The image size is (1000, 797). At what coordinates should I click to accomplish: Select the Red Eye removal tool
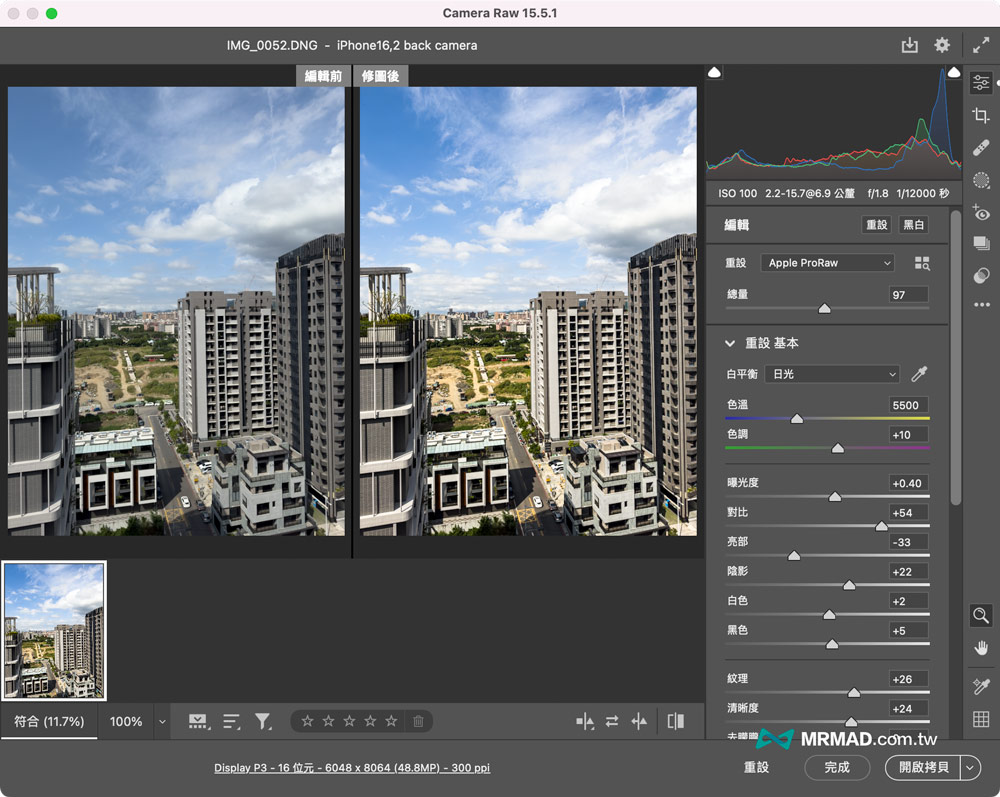981,213
